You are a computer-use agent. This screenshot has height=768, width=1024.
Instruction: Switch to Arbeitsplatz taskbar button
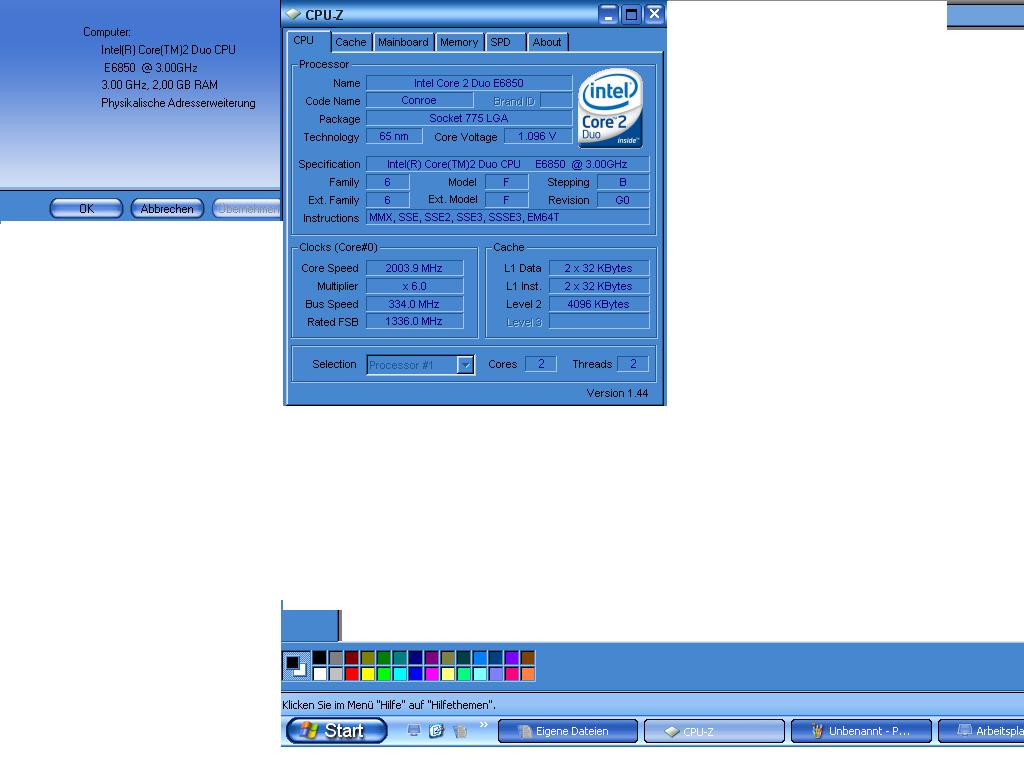[981, 731]
